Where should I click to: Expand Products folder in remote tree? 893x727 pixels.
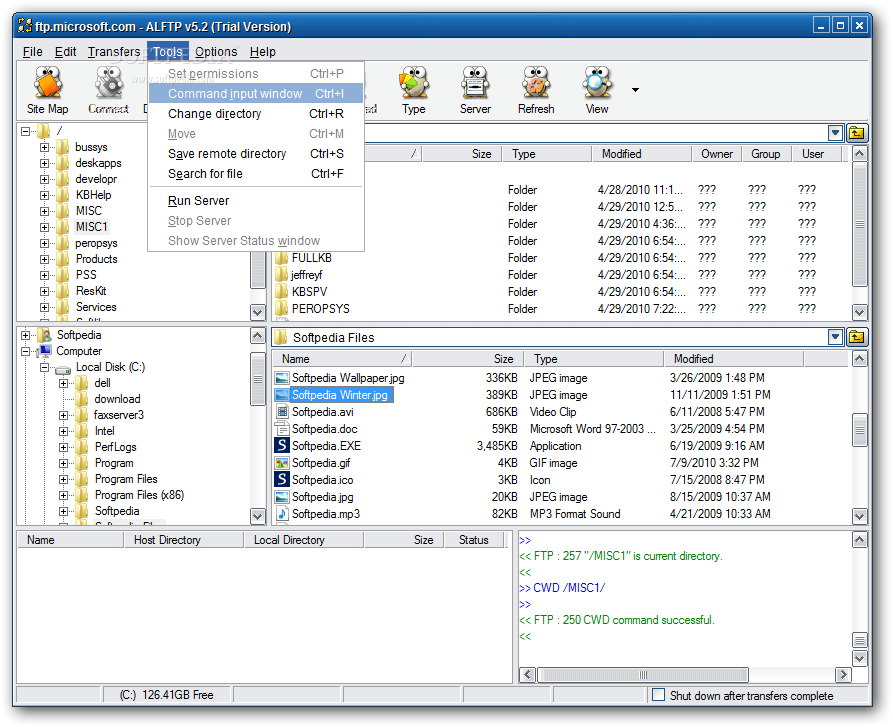tap(44, 259)
